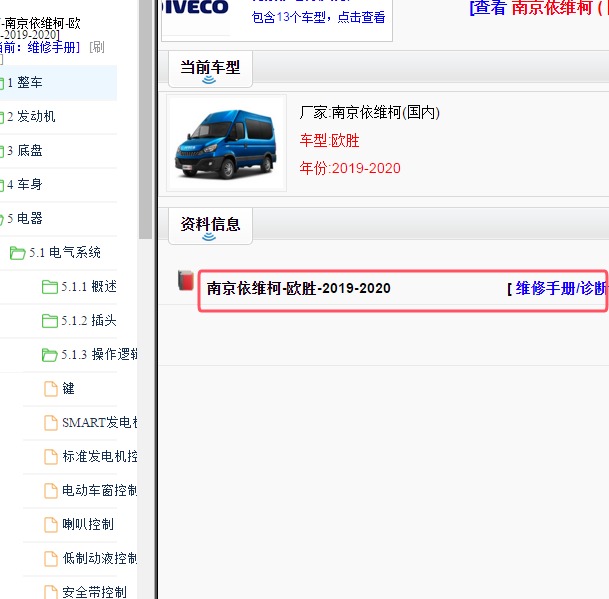This screenshot has width=609, height=599.
Task: Open the 1 整车 tree node
Action: click(25, 82)
